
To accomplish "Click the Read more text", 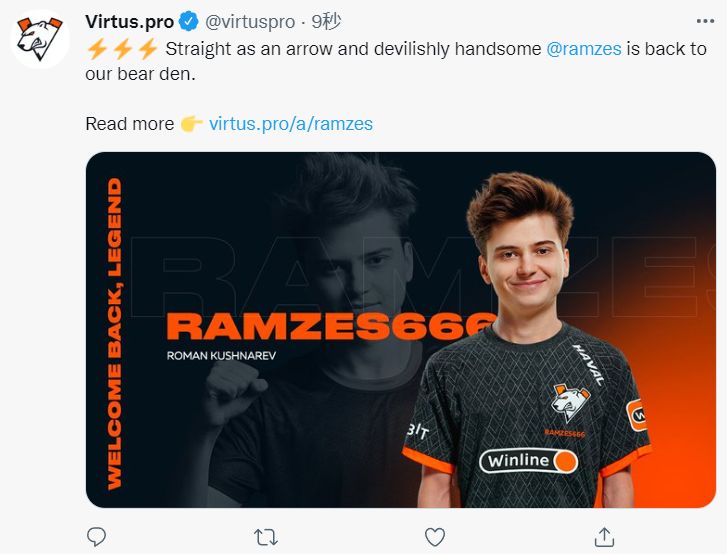I will pos(130,124).
